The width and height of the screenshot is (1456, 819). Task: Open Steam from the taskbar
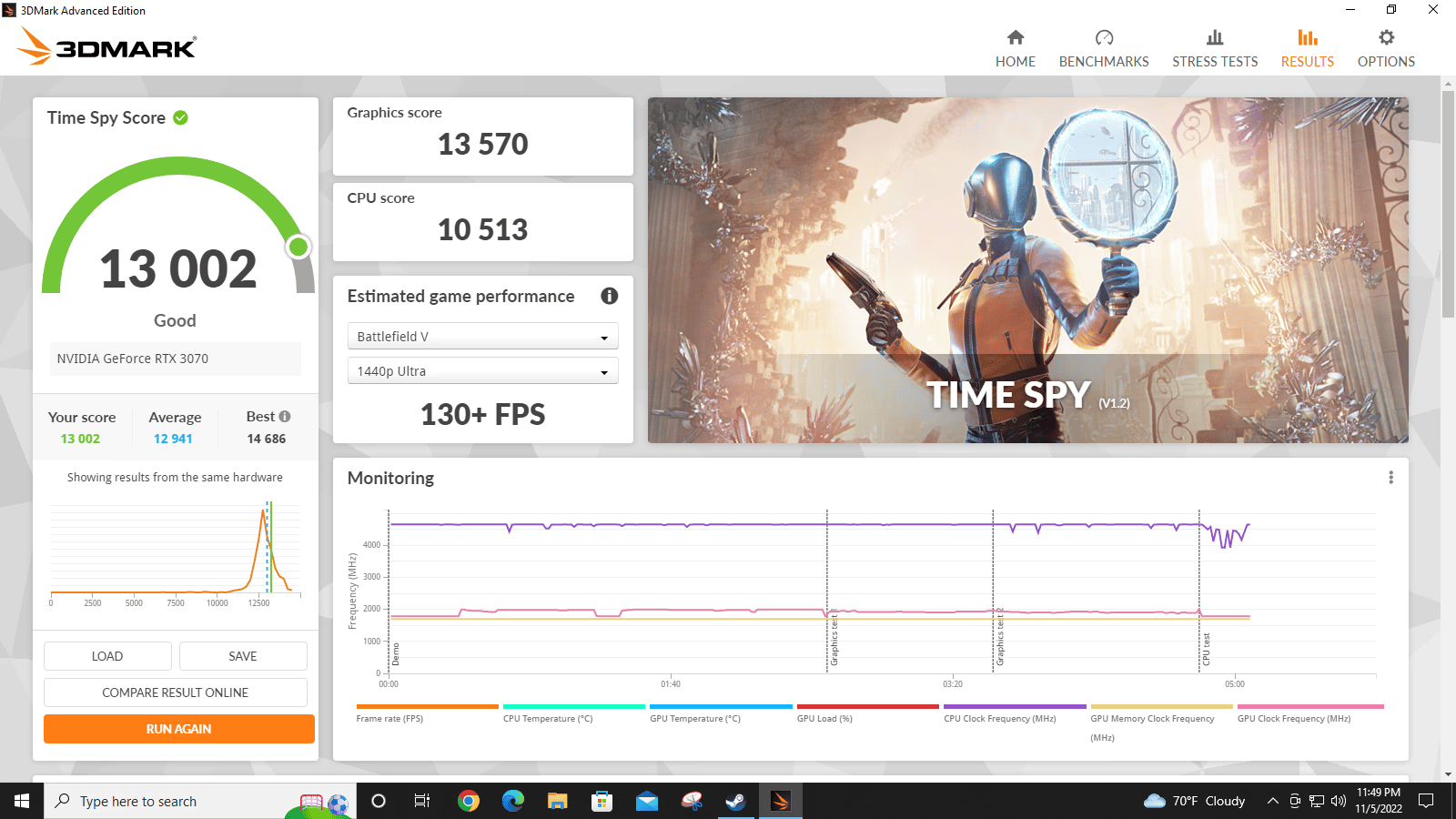click(x=735, y=801)
